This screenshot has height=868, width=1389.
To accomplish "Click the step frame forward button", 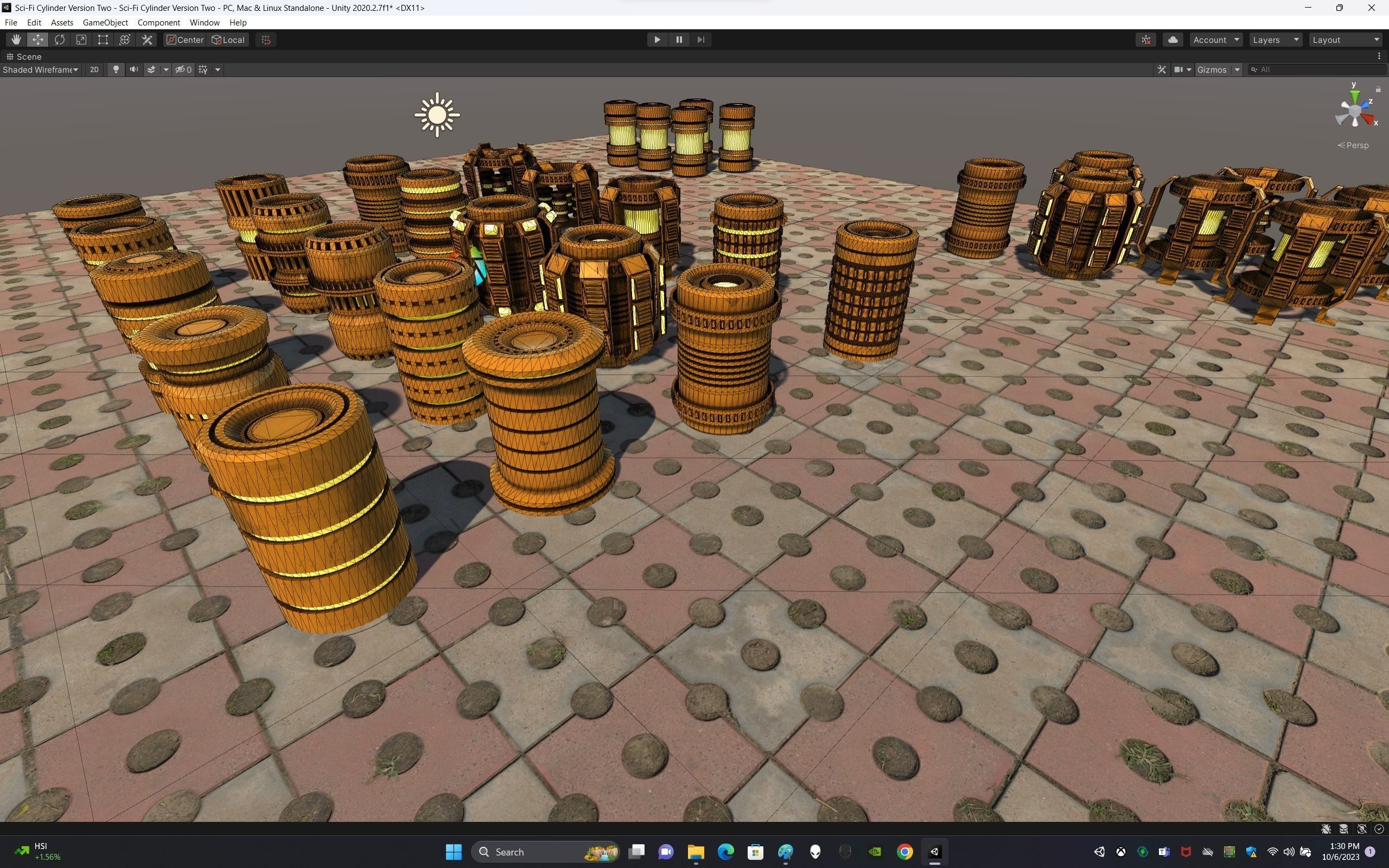I will point(700,40).
